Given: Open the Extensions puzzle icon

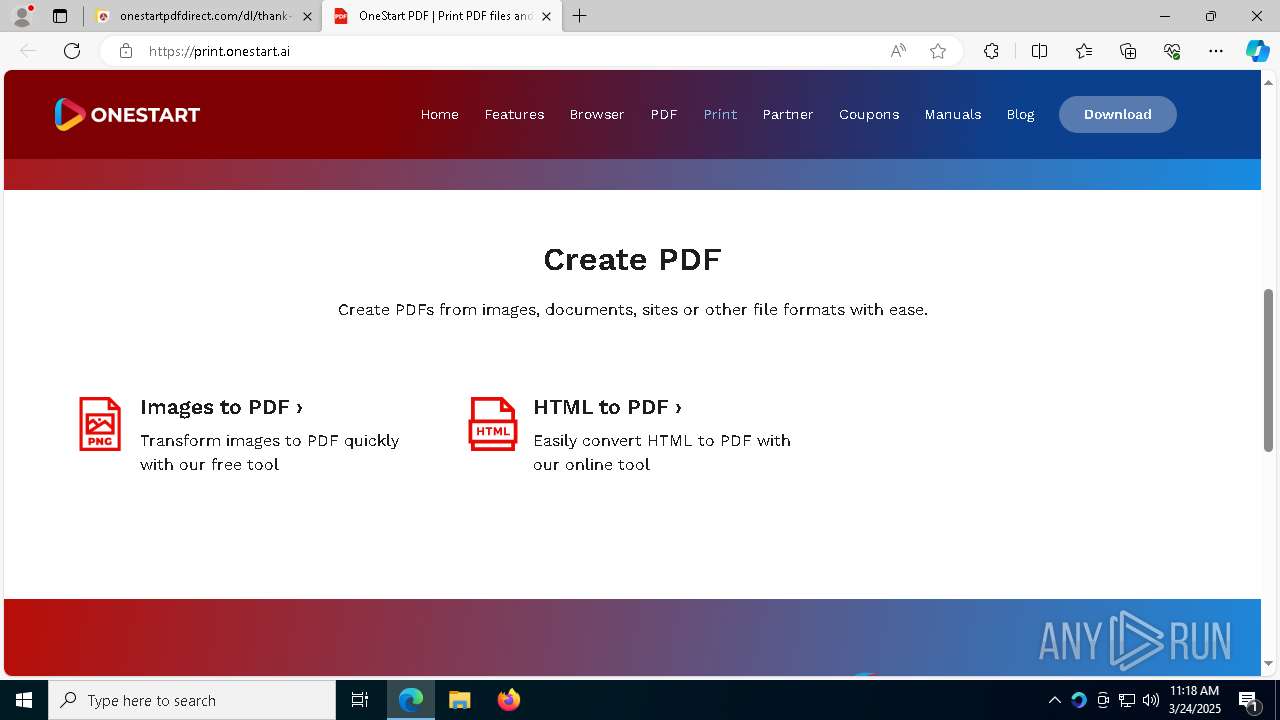Looking at the screenshot, I should click(991, 51).
